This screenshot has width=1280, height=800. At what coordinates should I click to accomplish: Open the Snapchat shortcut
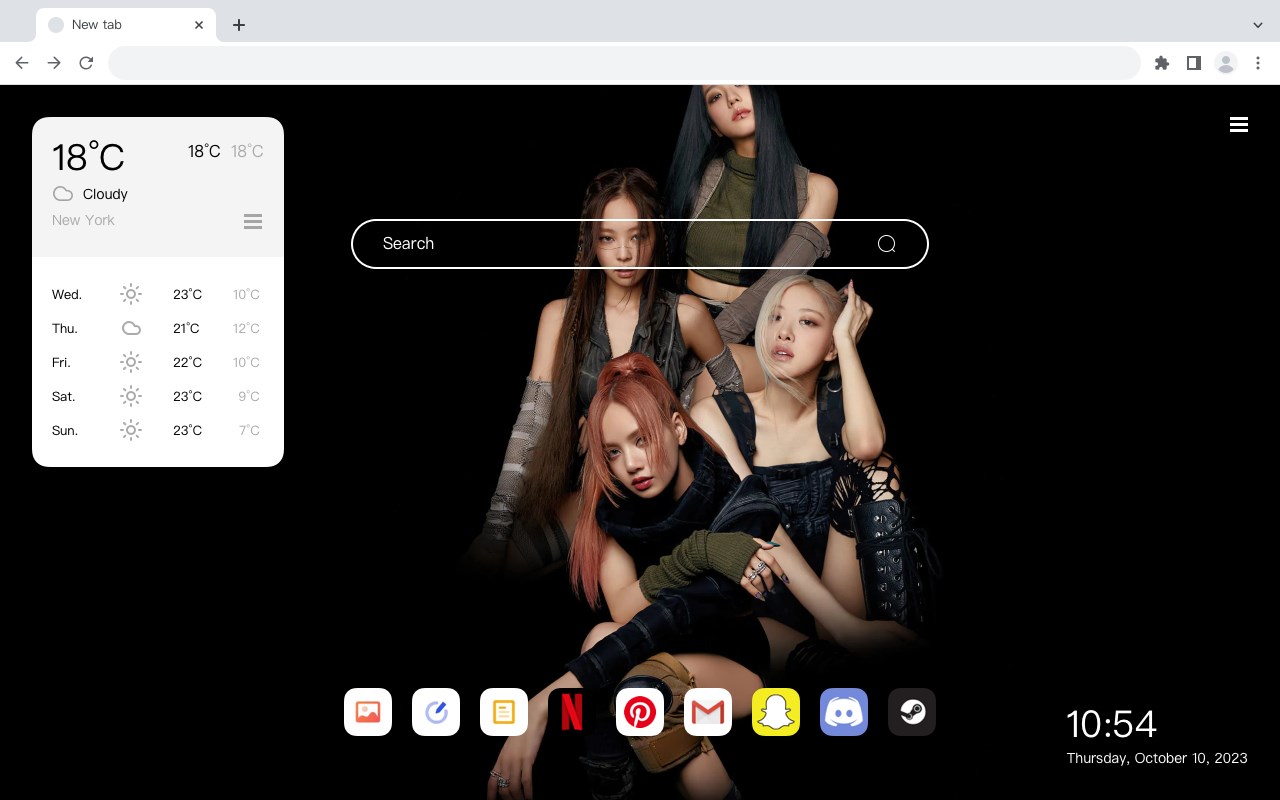[776, 712]
